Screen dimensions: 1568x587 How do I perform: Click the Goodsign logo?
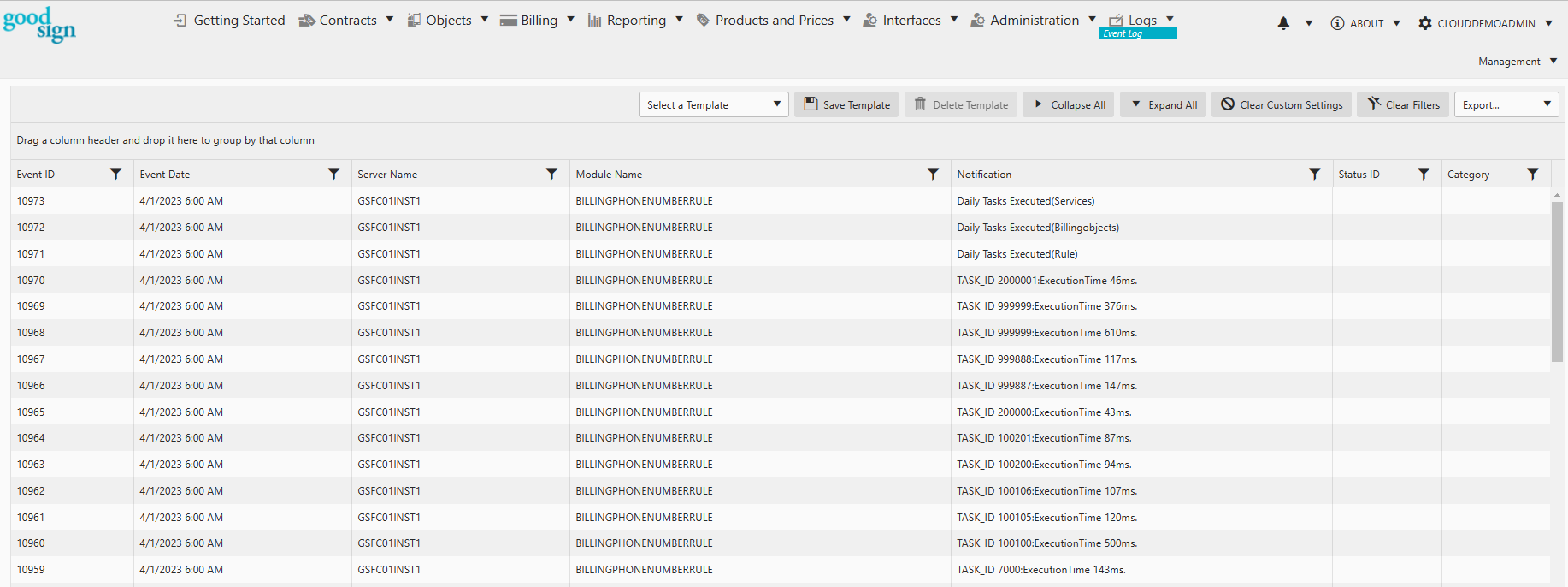39,24
